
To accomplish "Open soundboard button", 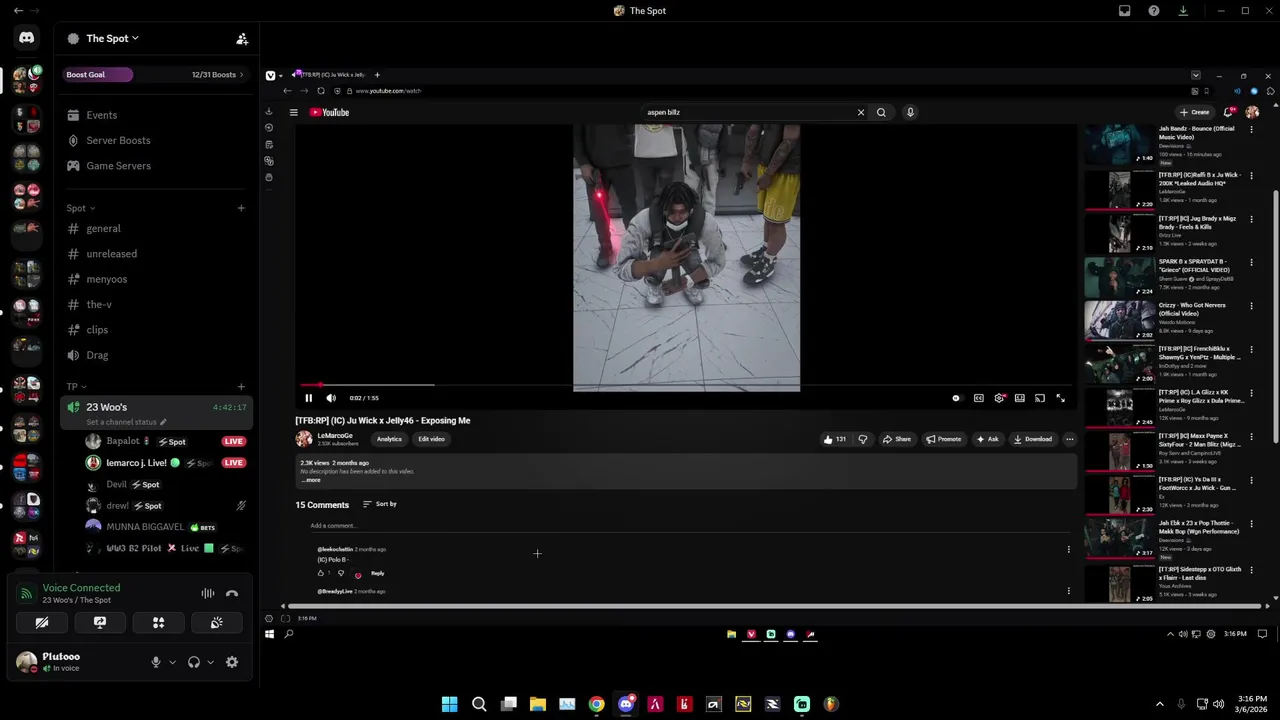I will (216, 622).
